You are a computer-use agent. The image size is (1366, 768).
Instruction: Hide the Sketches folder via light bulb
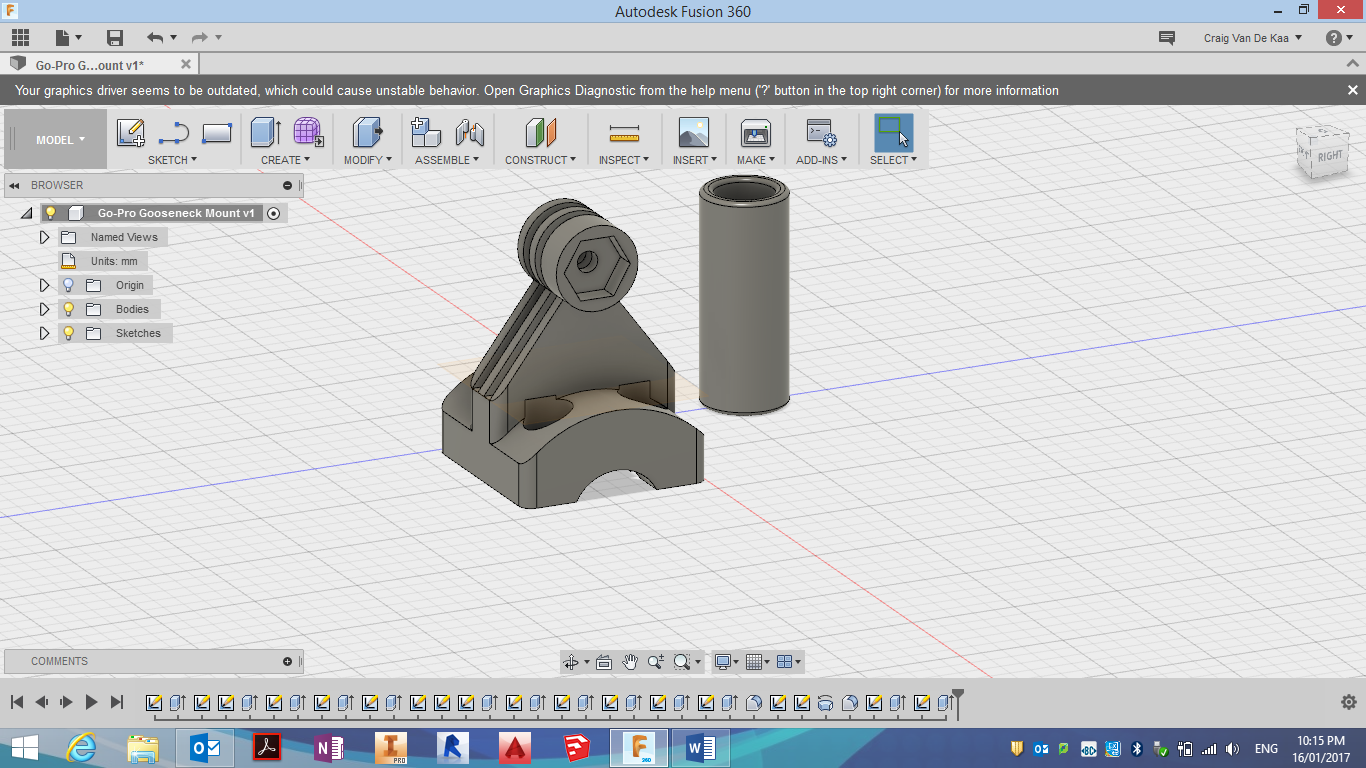point(69,333)
